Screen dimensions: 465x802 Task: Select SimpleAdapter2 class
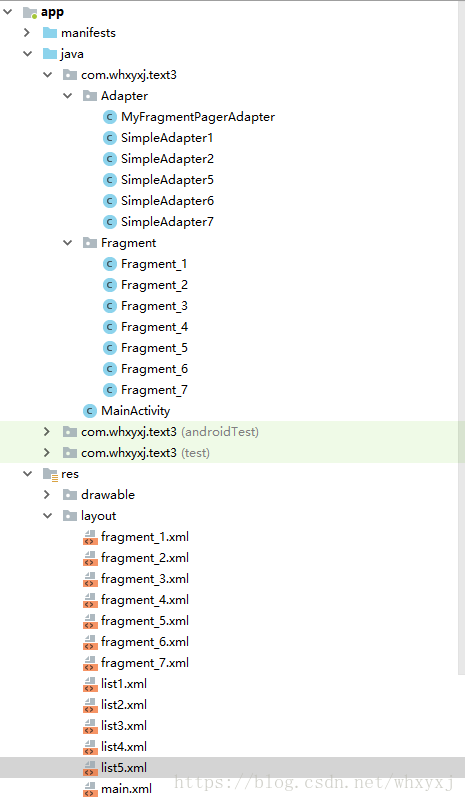point(167,159)
